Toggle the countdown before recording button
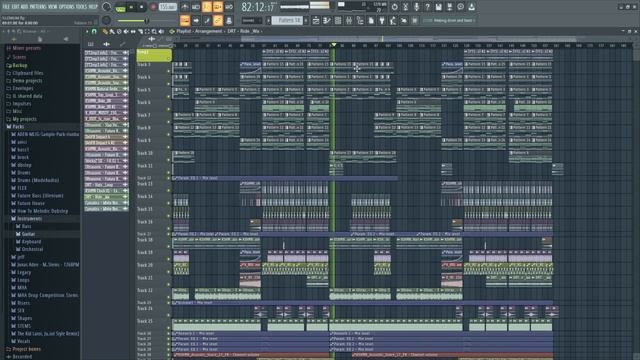 207,7
